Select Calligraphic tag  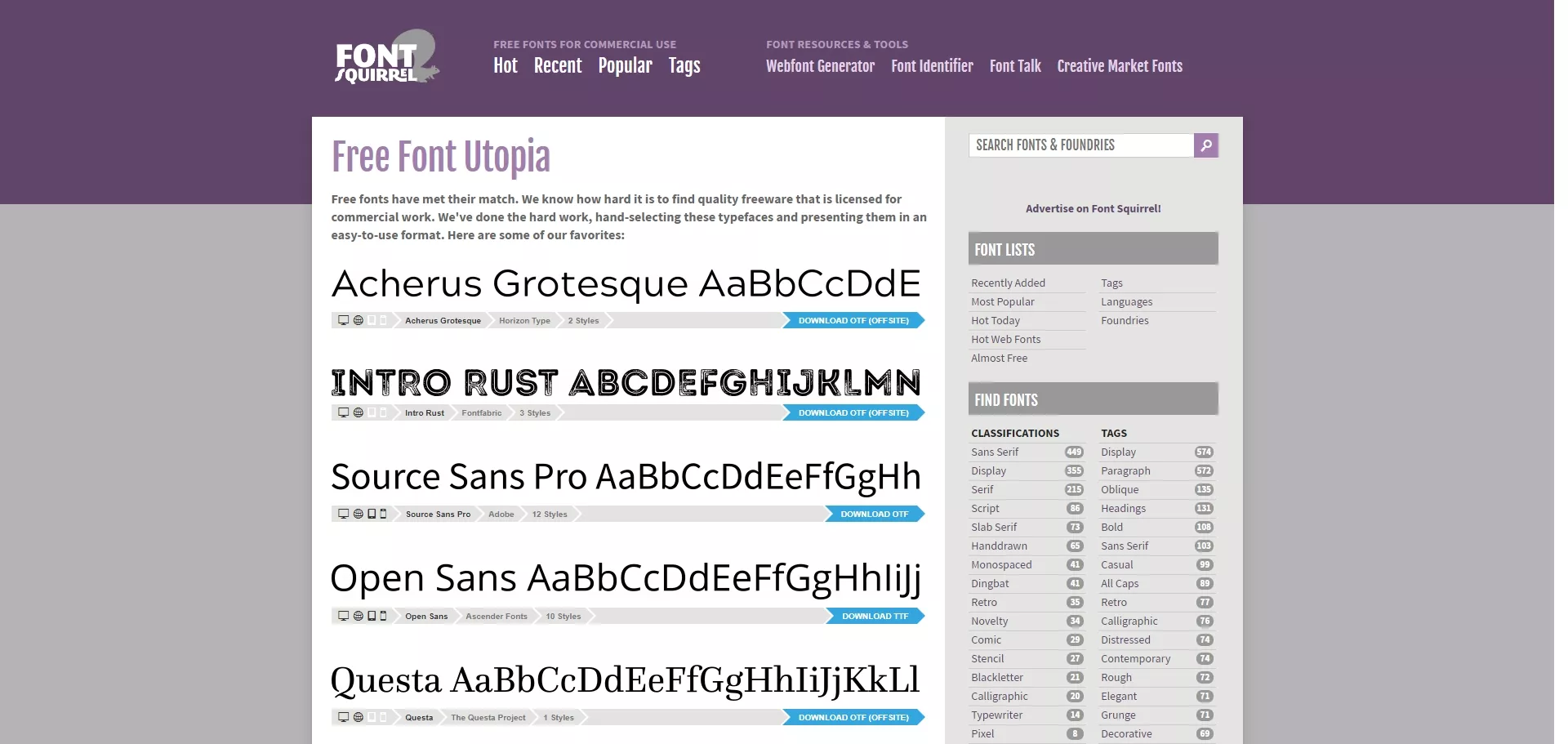click(1129, 621)
